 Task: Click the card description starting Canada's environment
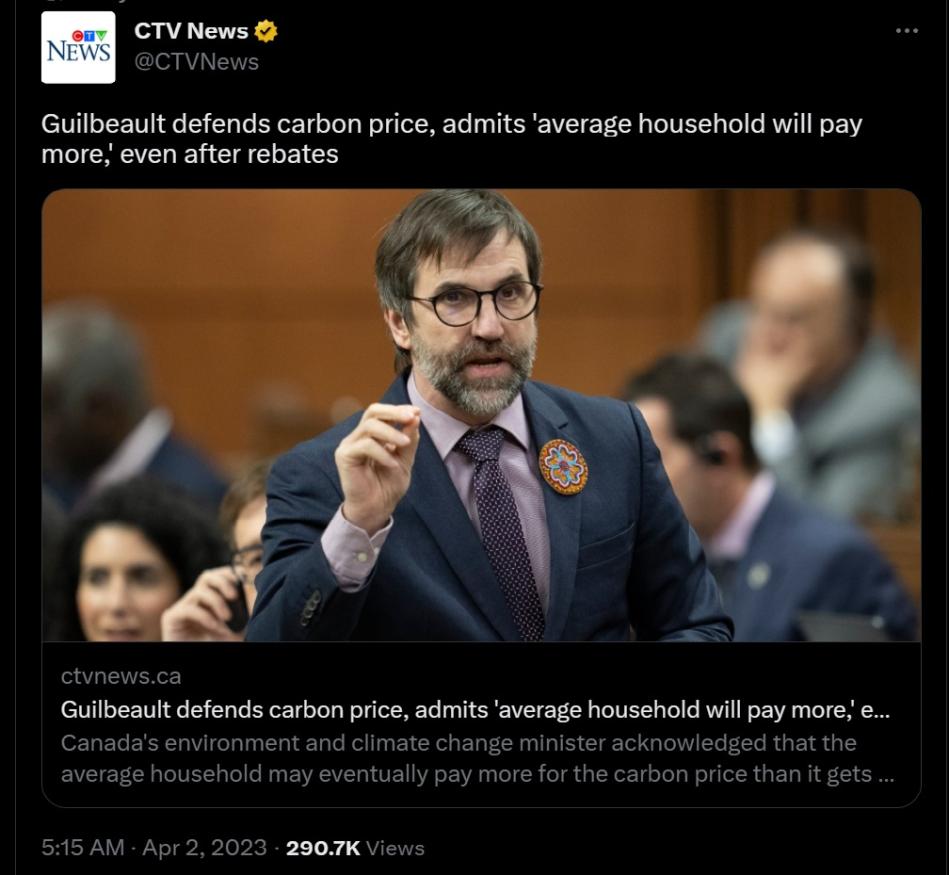pyautogui.click(x=477, y=758)
